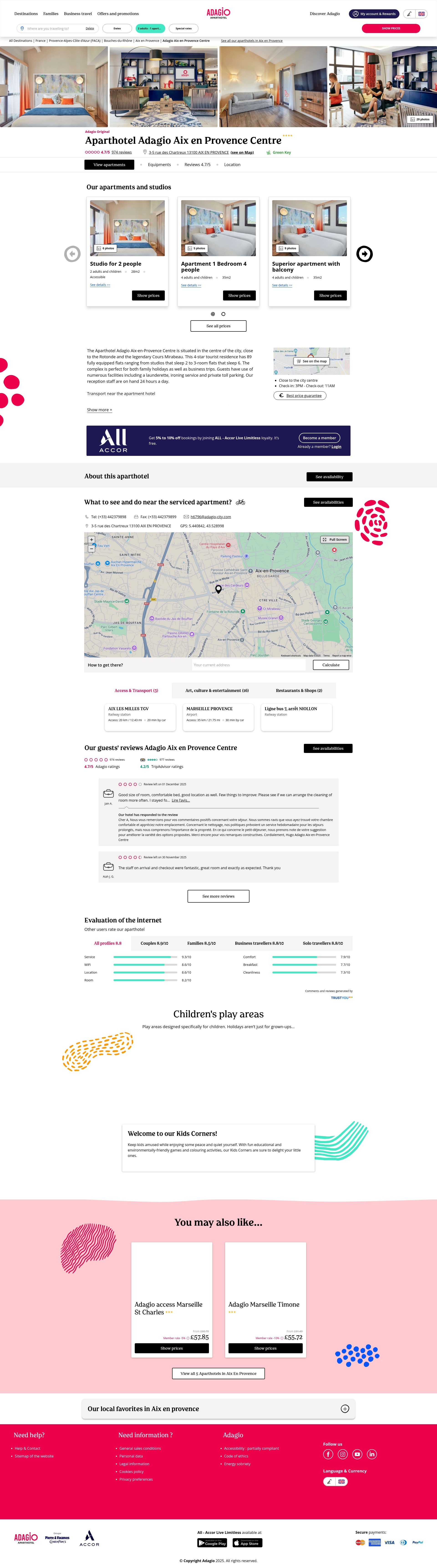Click Become a member button
Screen dimensions: 437x1568
point(320,438)
